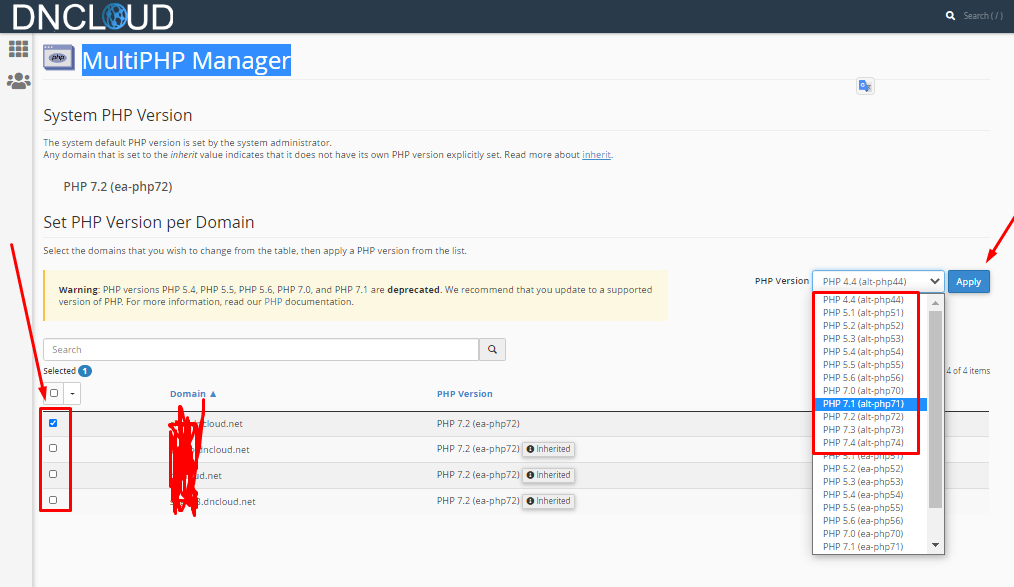
Task: Sort table by Domain column
Action: (x=193, y=394)
